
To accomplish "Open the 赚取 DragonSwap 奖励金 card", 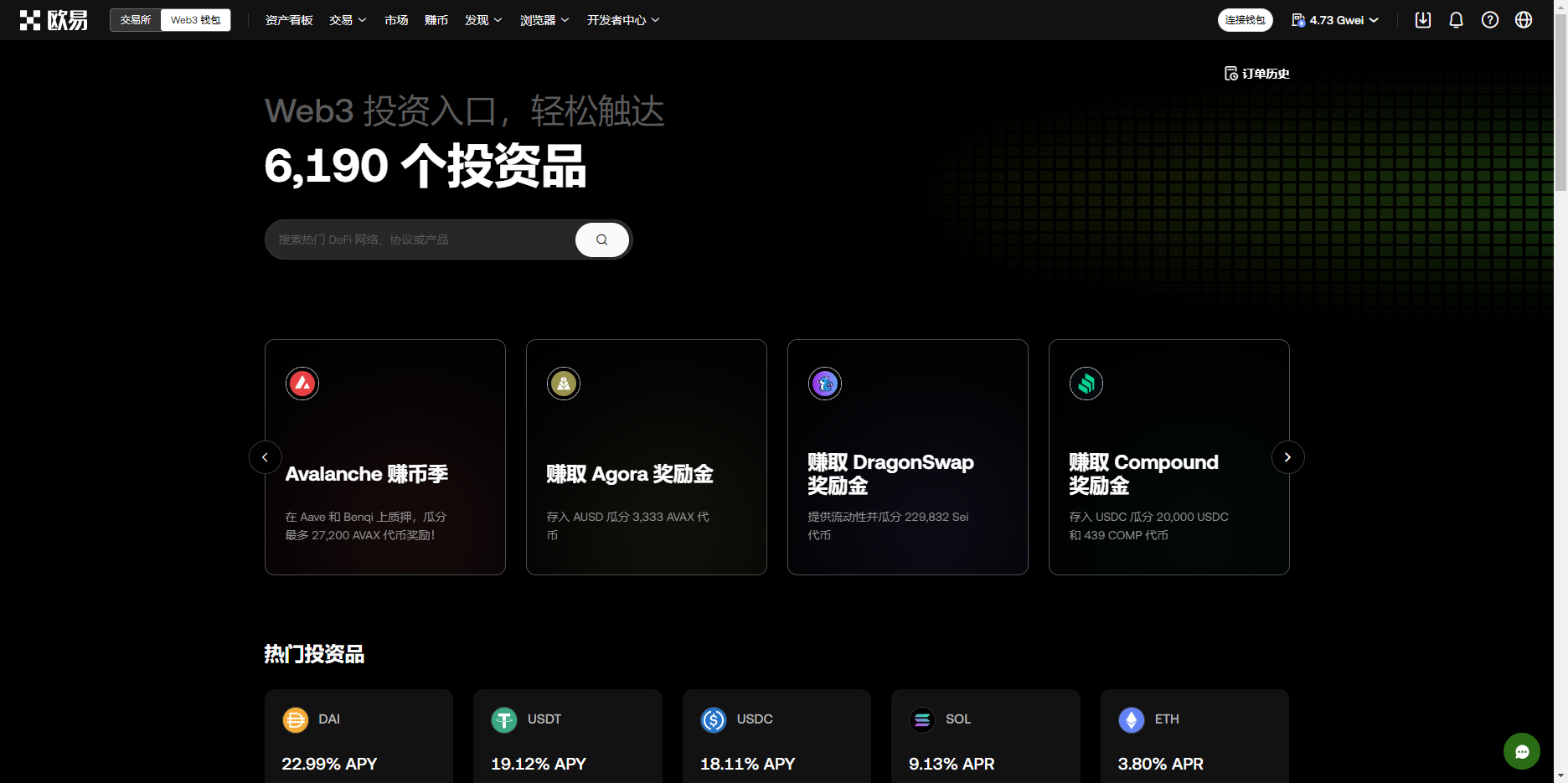I will [908, 457].
